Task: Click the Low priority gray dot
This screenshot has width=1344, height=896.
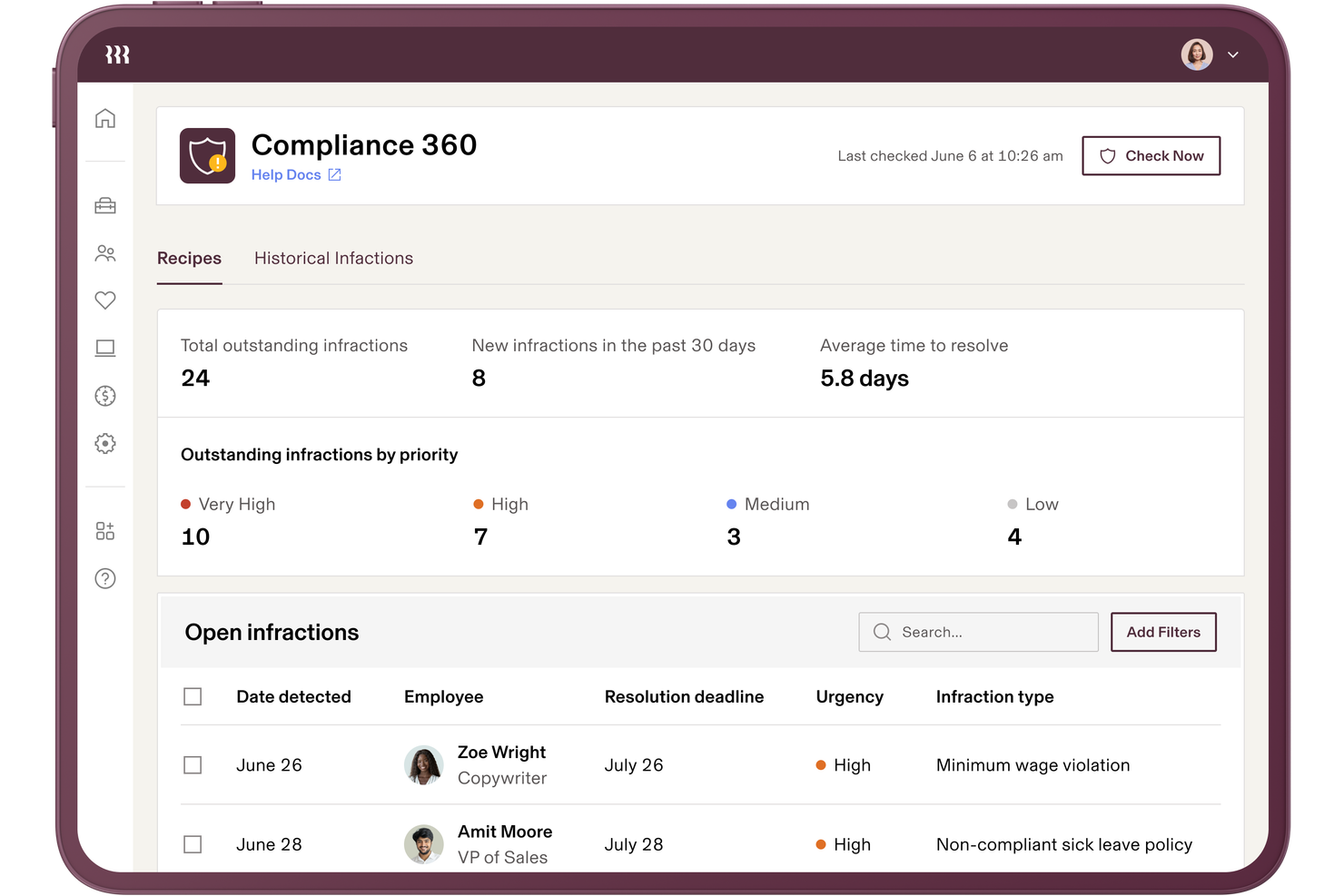Action: click(1012, 504)
